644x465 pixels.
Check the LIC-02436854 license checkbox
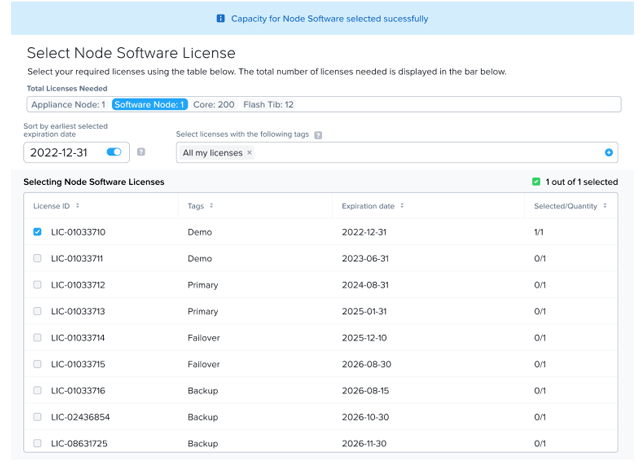pos(37,417)
